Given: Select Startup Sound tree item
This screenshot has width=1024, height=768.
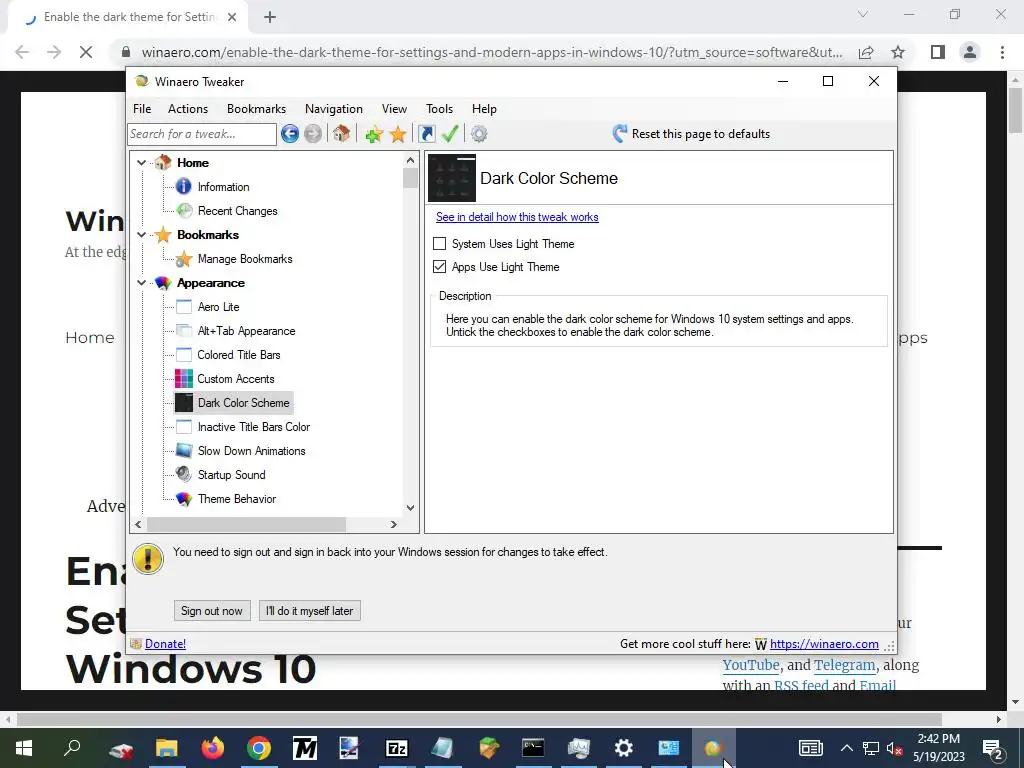Looking at the screenshot, I should tap(231, 475).
